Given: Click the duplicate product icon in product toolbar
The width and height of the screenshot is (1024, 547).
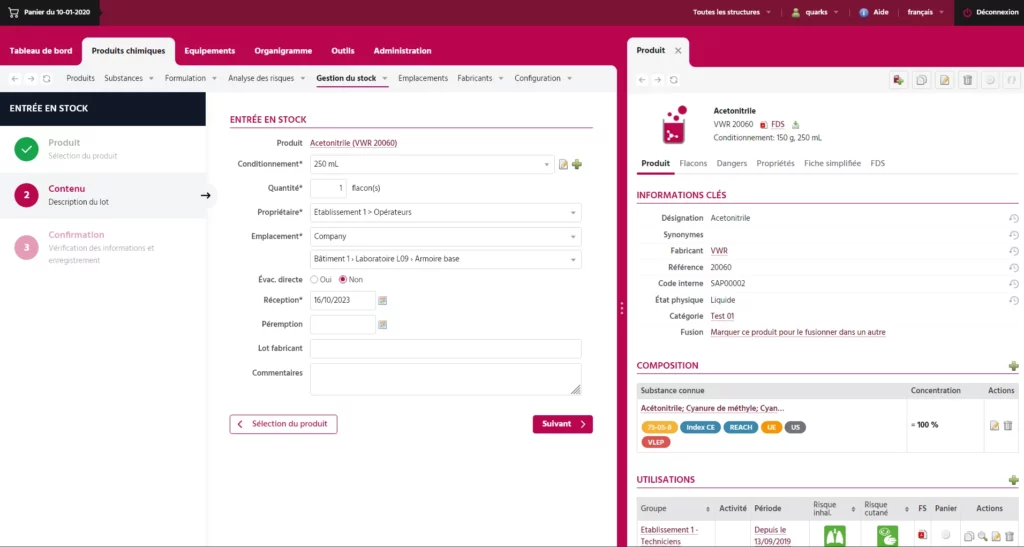Looking at the screenshot, I should click(920, 79).
